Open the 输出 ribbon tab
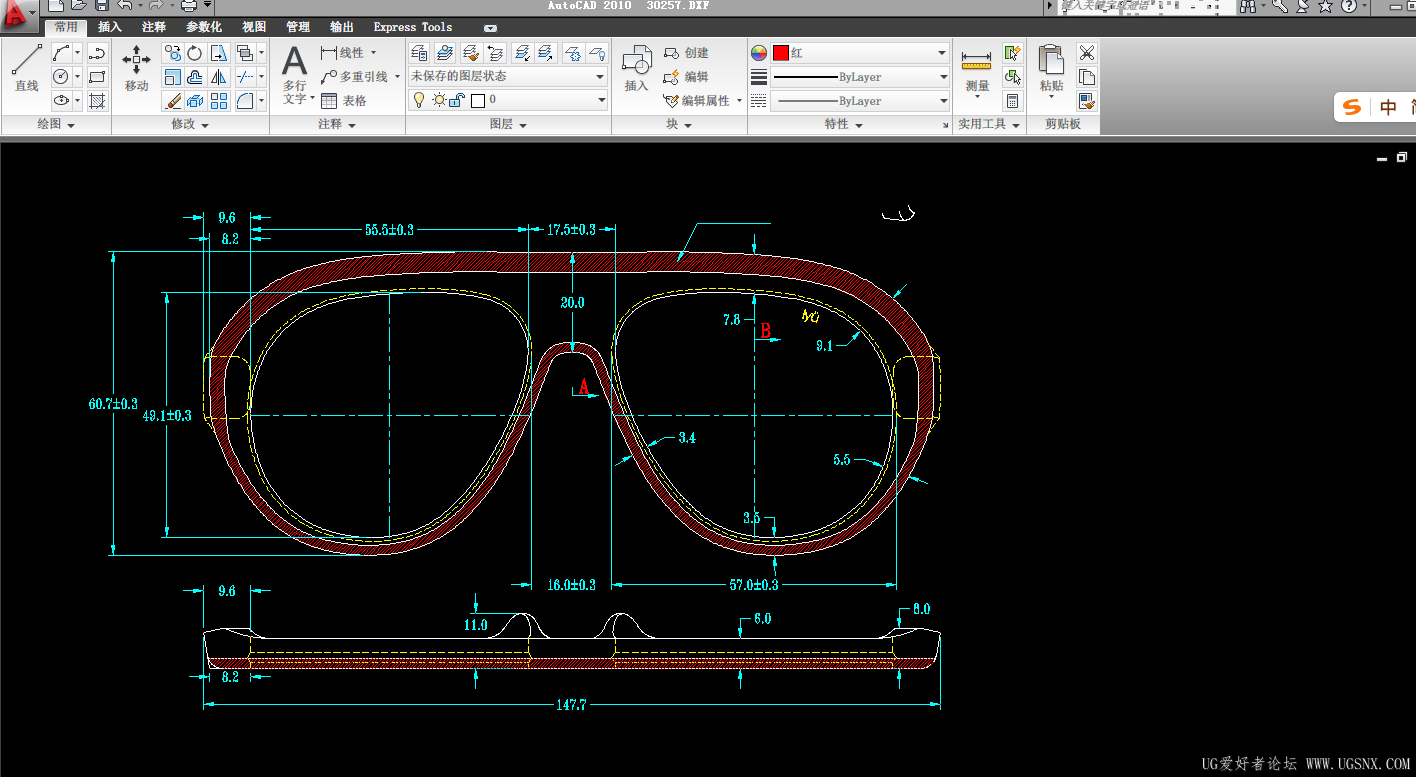This screenshot has height=777, width=1416. pyautogui.click(x=342, y=27)
